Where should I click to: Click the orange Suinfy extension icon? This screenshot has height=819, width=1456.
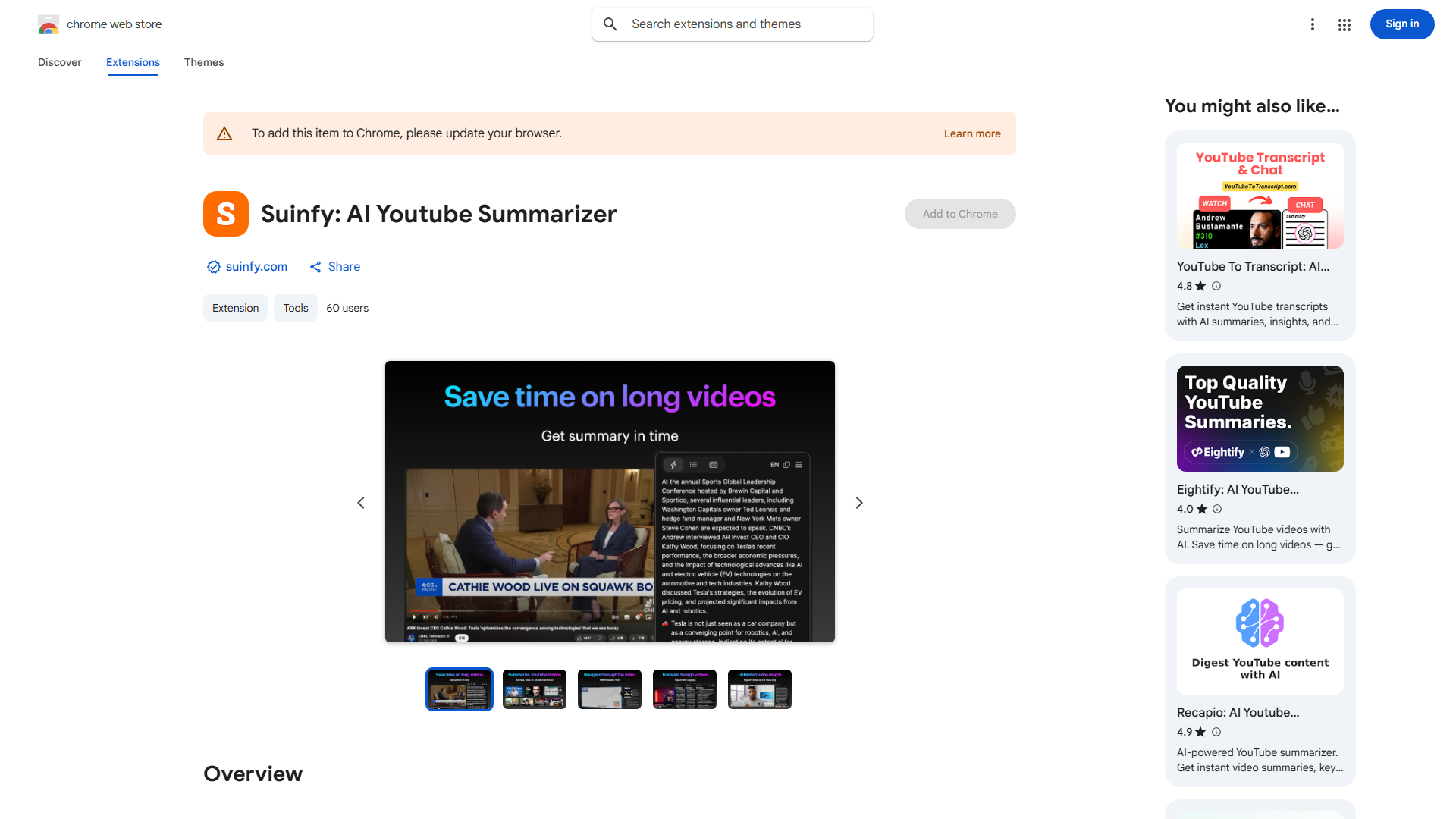pyautogui.click(x=226, y=214)
